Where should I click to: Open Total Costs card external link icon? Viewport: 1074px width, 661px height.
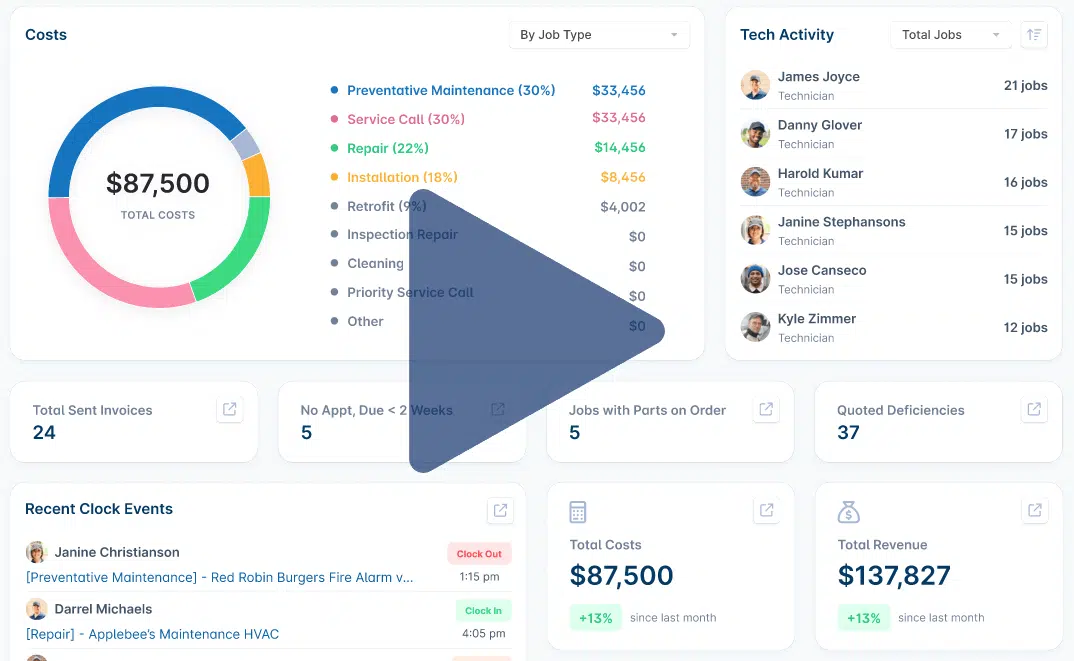(x=766, y=510)
